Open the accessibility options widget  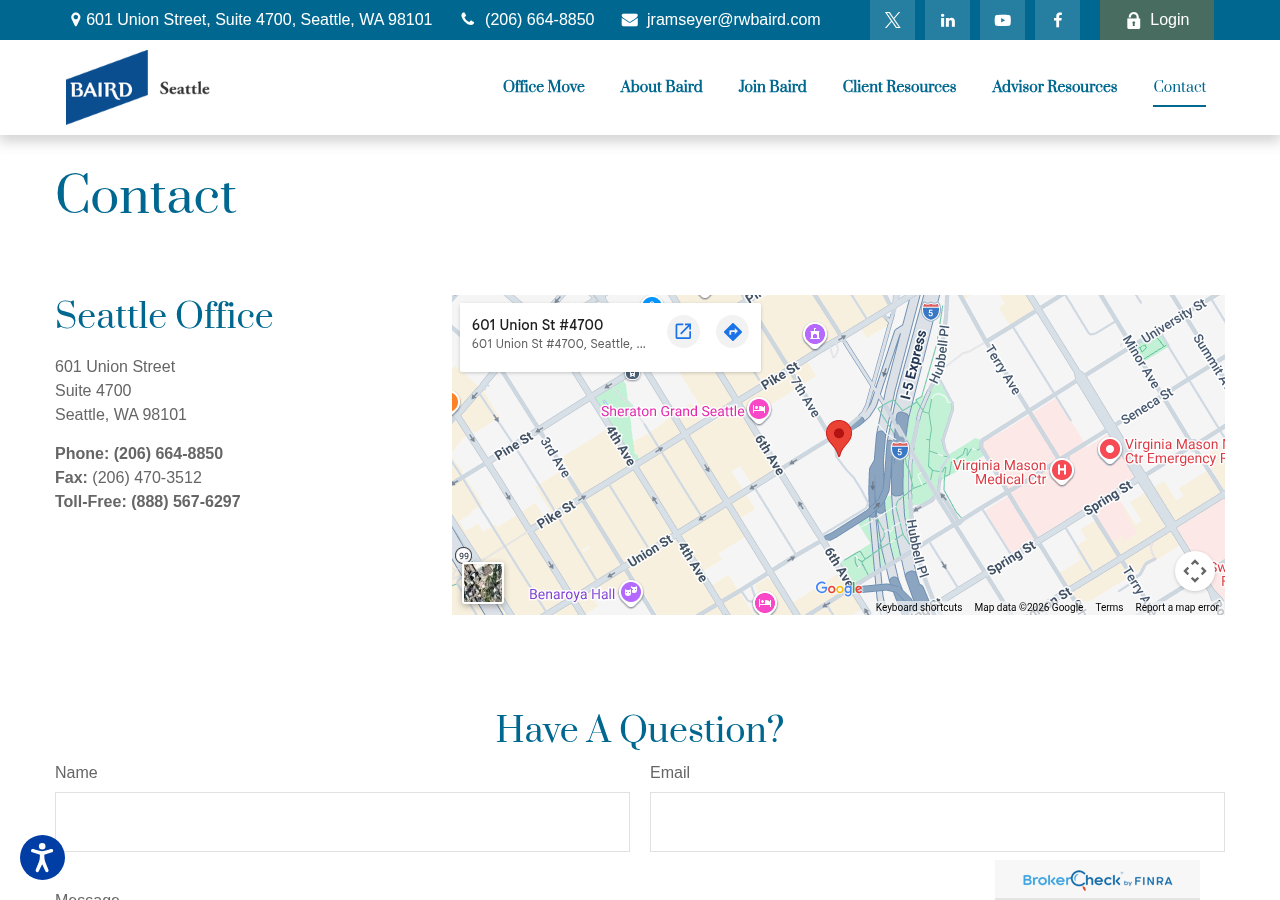pos(42,858)
